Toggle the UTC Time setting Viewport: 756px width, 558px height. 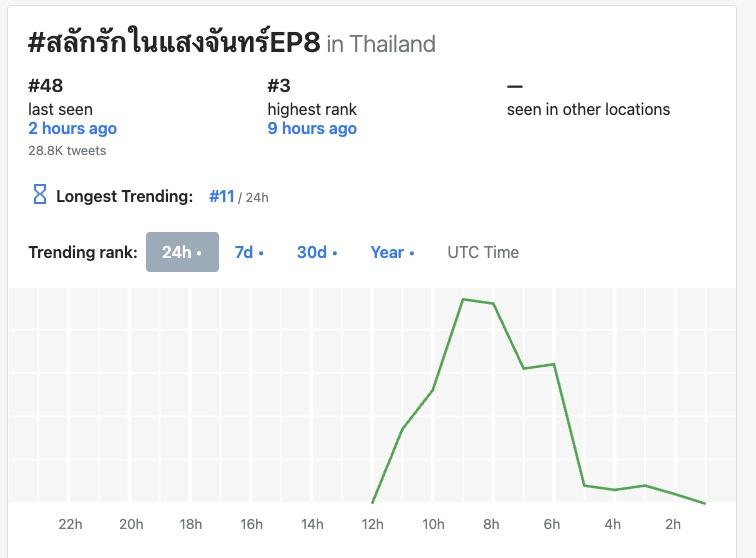(483, 252)
